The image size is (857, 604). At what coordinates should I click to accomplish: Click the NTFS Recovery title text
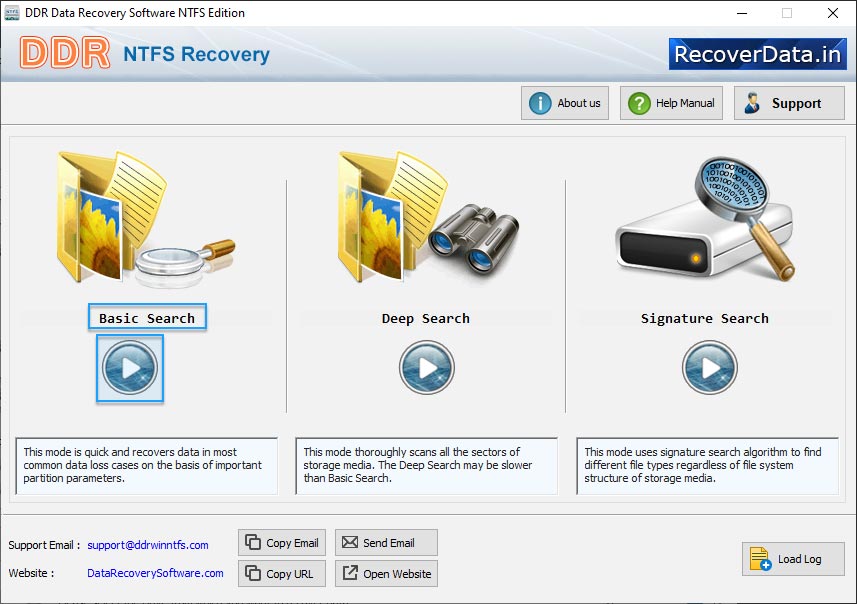point(196,54)
